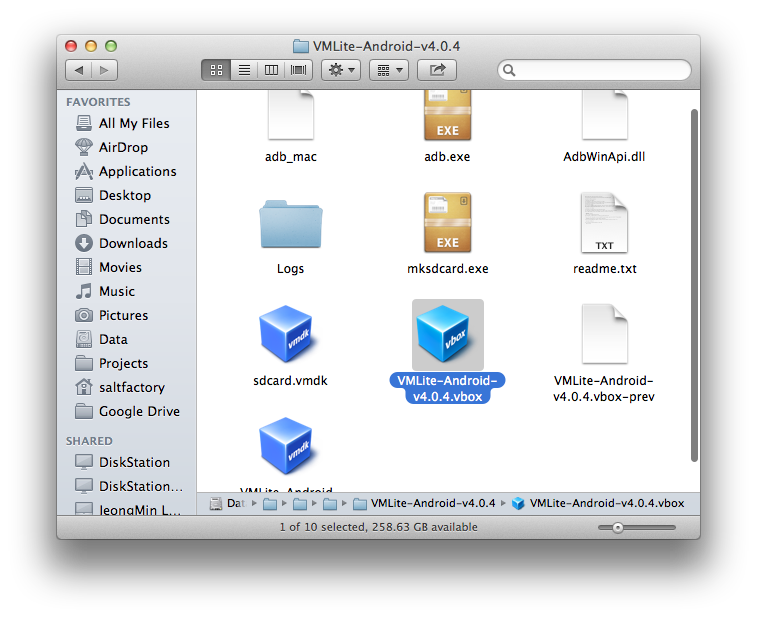The image size is (757, 618).
Task: Click the yellow minimize window button
Action: point(91,46)
